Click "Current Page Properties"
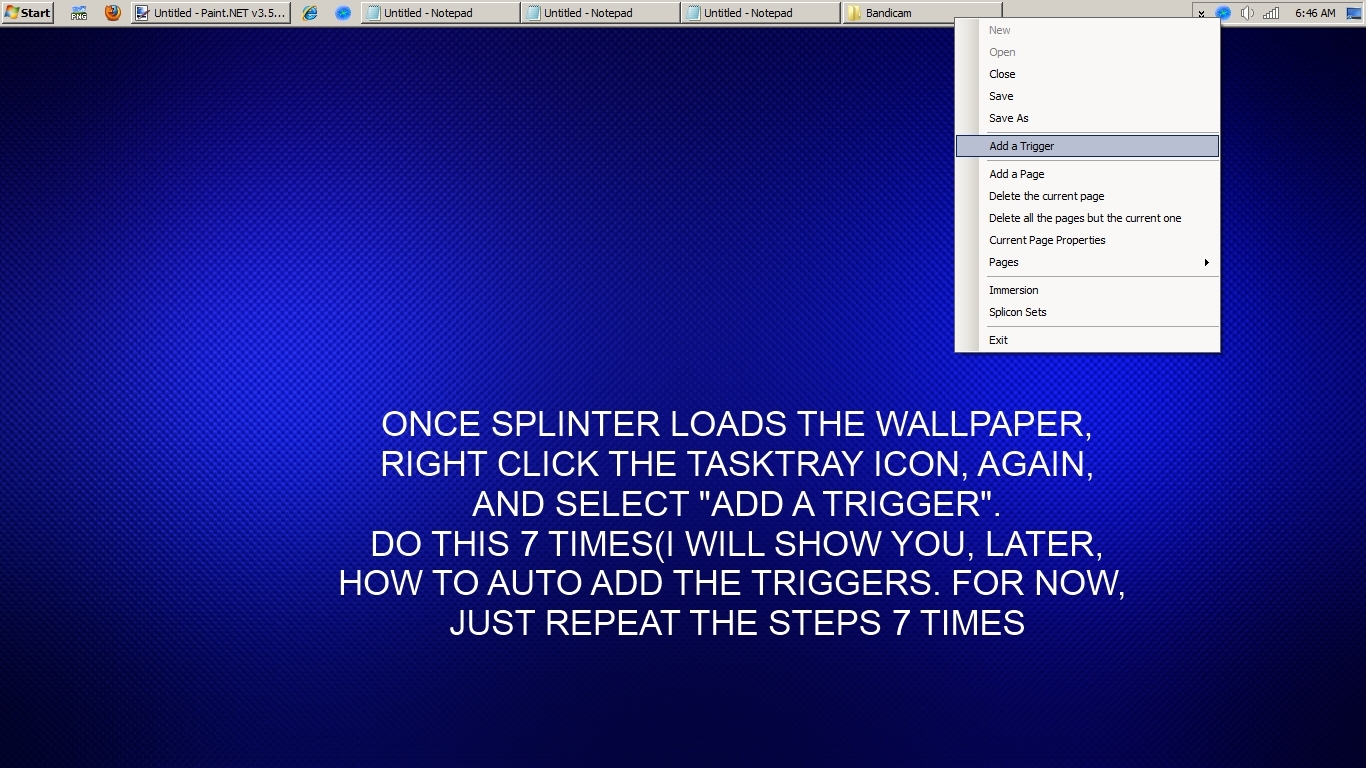Screen dimensions: 1366x768 tap(1047, 240)
